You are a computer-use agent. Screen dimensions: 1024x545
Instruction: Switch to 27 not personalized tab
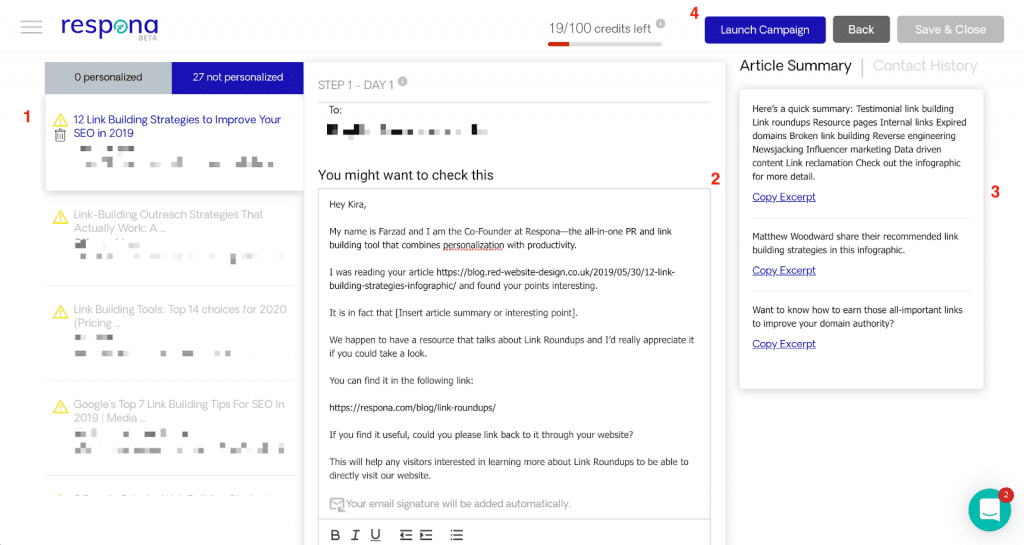238,78
